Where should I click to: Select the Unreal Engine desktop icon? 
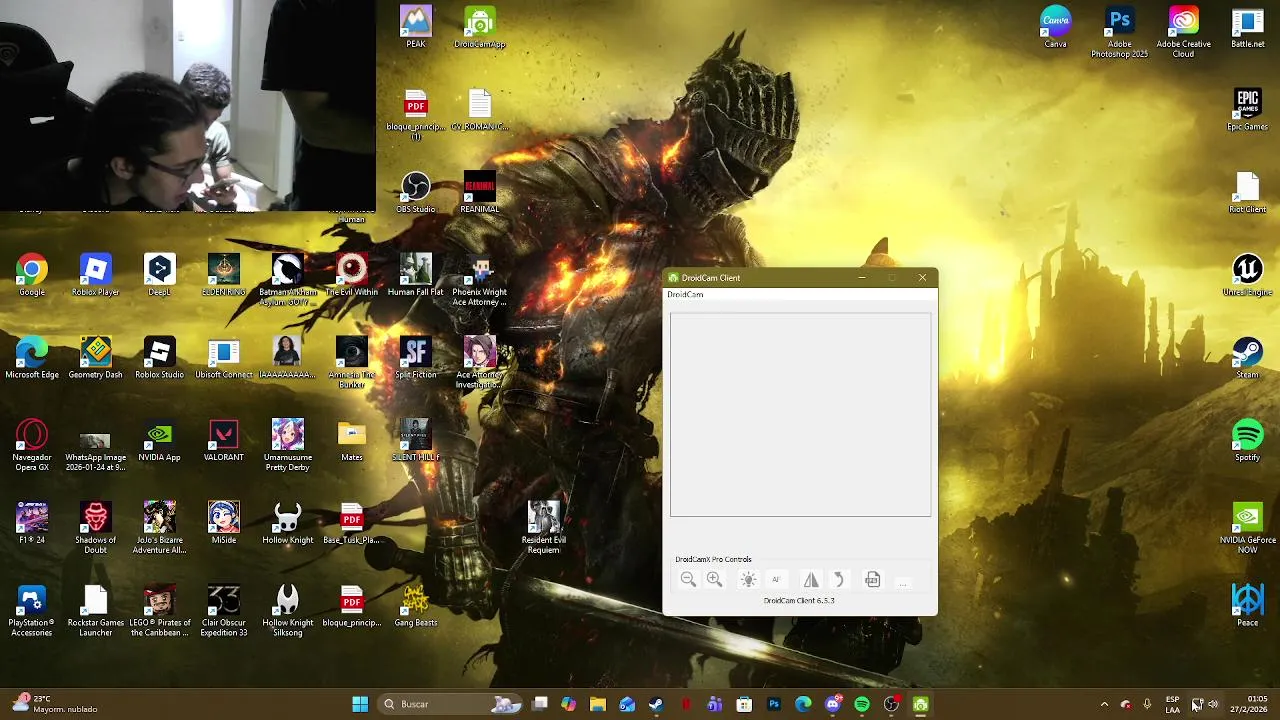coord(1248,275)
